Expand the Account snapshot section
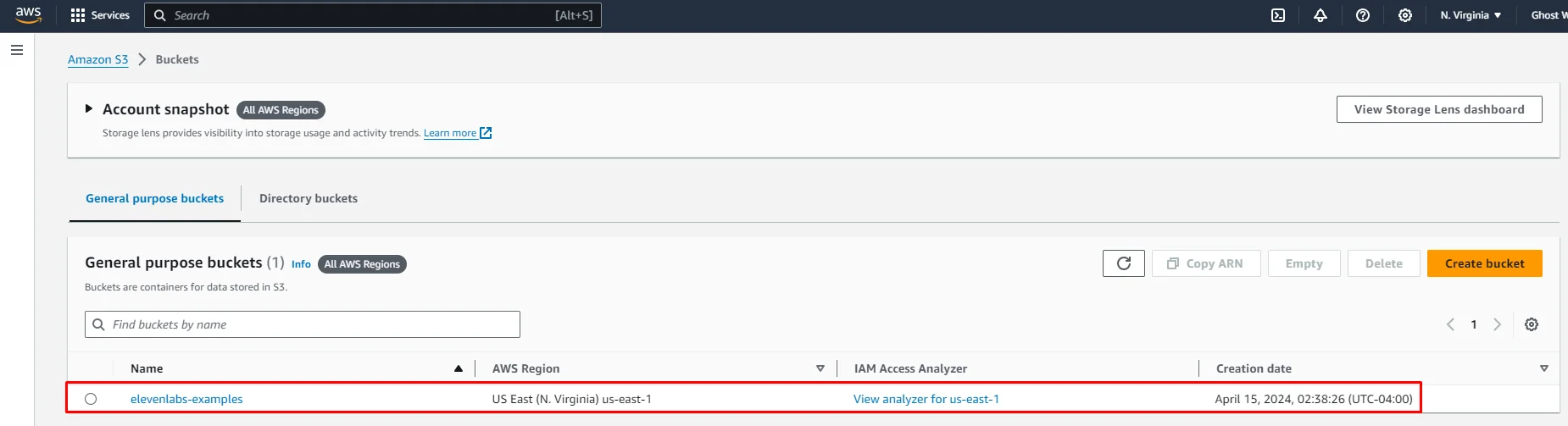Viewport: 1568px width, 426px height. point(89,109)
